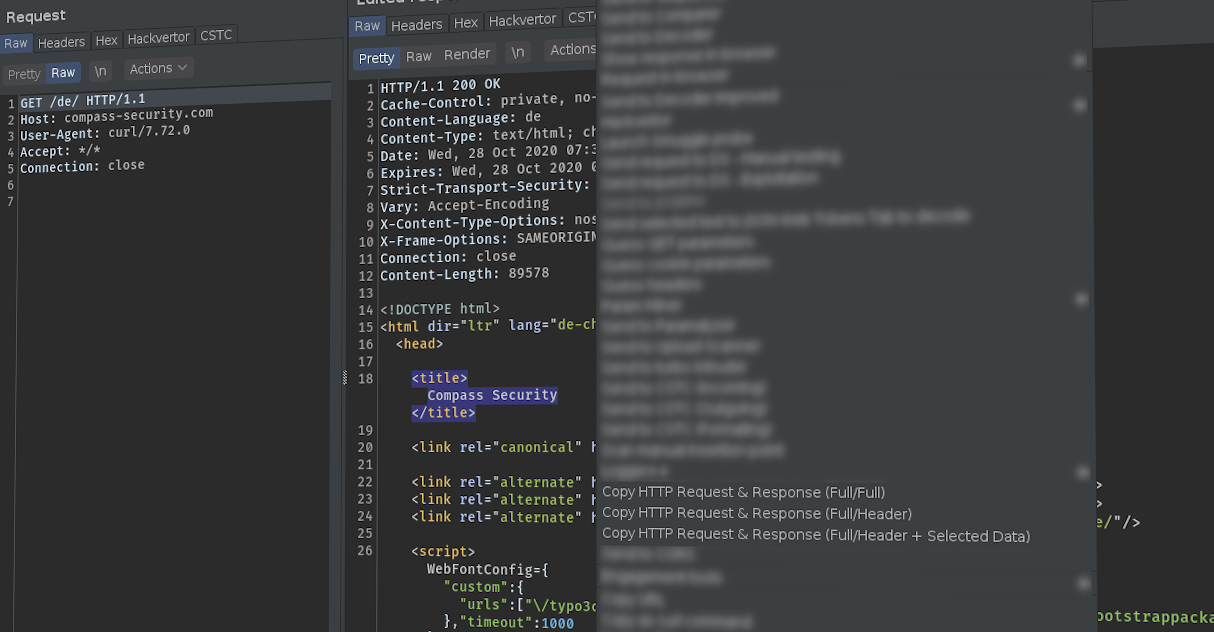Click the Headers tab in Request panel

(61, 42)
